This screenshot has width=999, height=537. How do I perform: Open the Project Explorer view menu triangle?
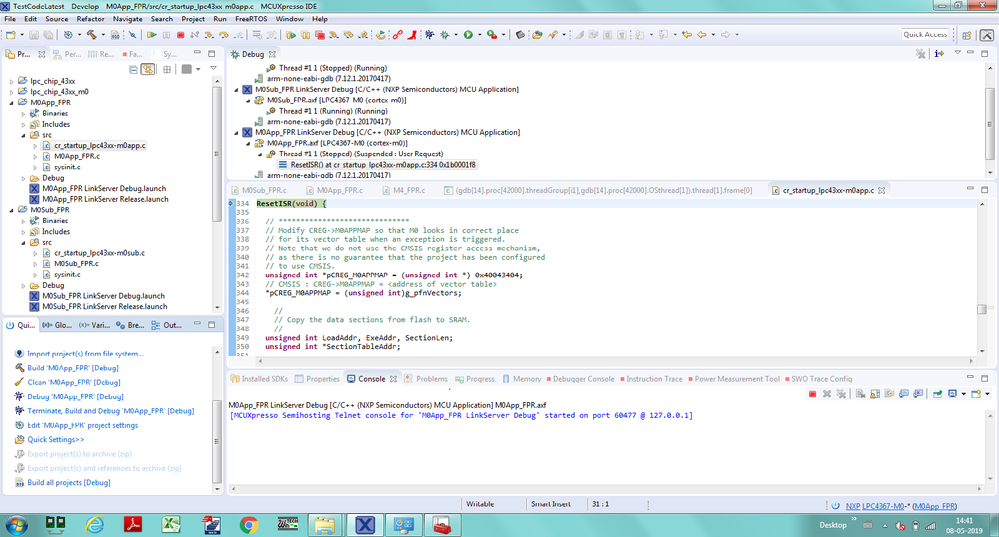pyautogui.click(x=213, y=69)
